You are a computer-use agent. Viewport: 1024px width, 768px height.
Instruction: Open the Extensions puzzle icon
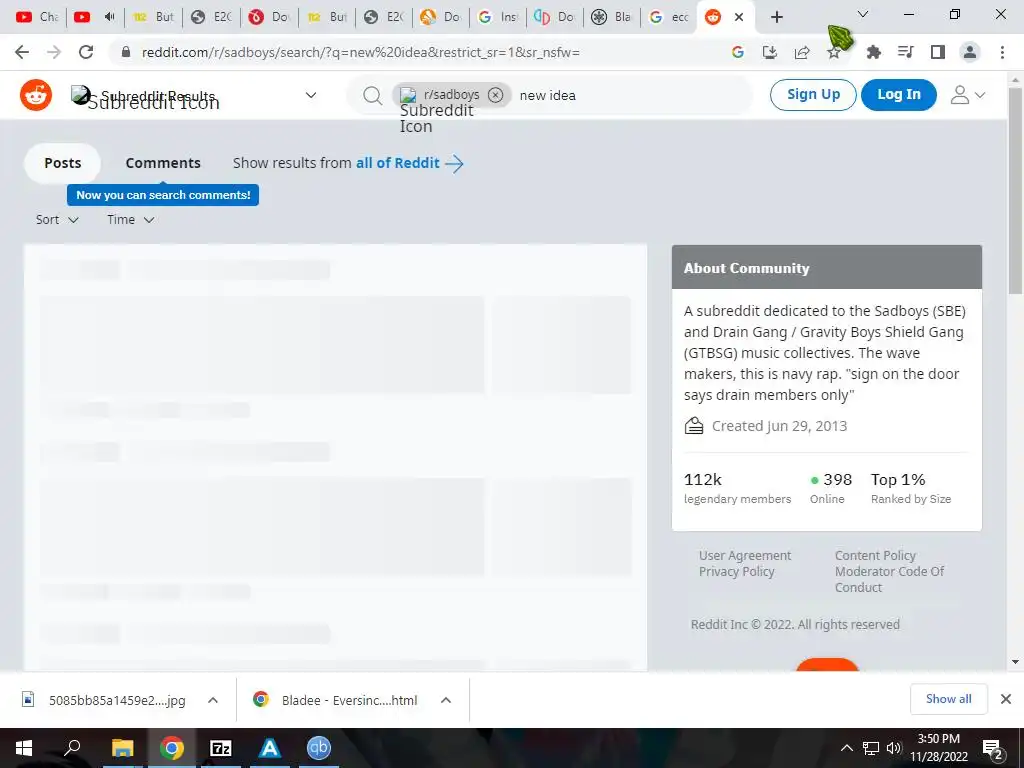coord(874,52)
